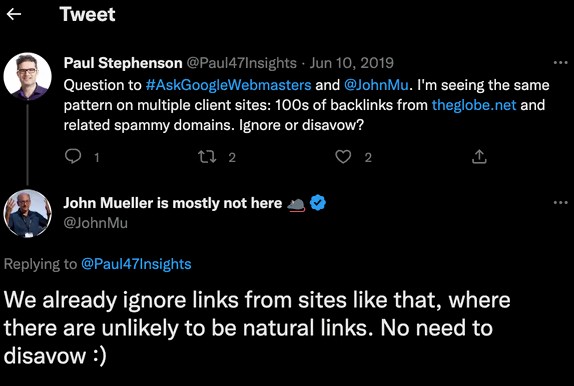574x386 pixels.
Task: Open more options on Paul Stephenson's tweet
Action: tap(560, 63)
